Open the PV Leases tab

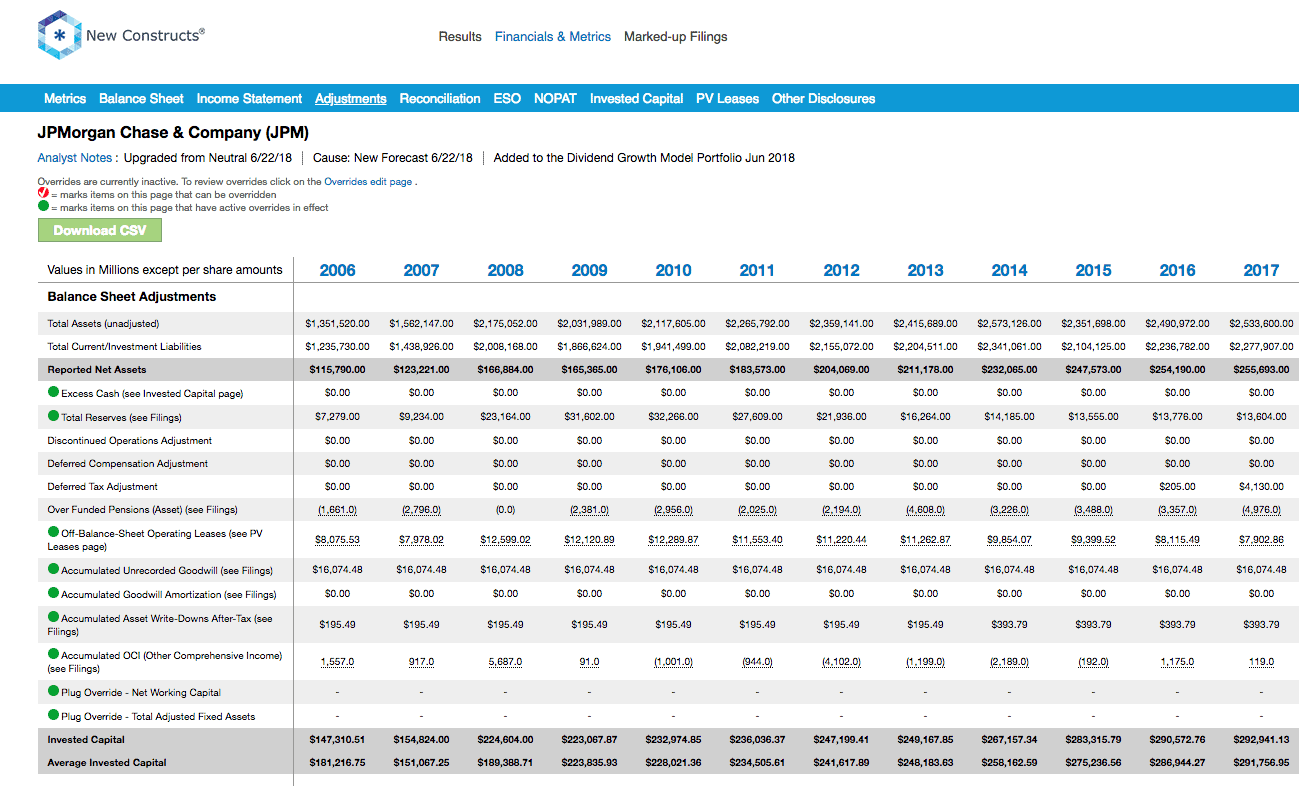[727, 99]
